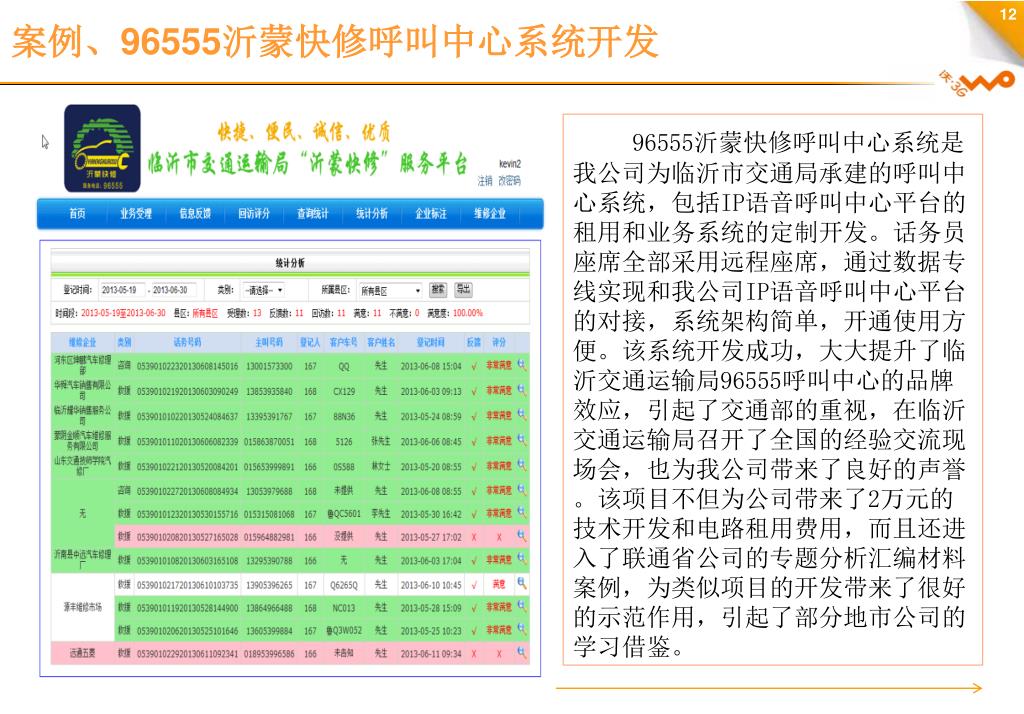Open details magnifier for record 2013-06-08 15:04
1024x714 pixels.
tap(521, 365)
